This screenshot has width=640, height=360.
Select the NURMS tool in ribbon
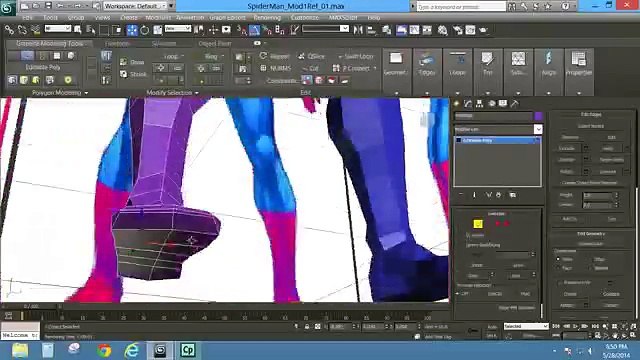click(x=276, y=68)
